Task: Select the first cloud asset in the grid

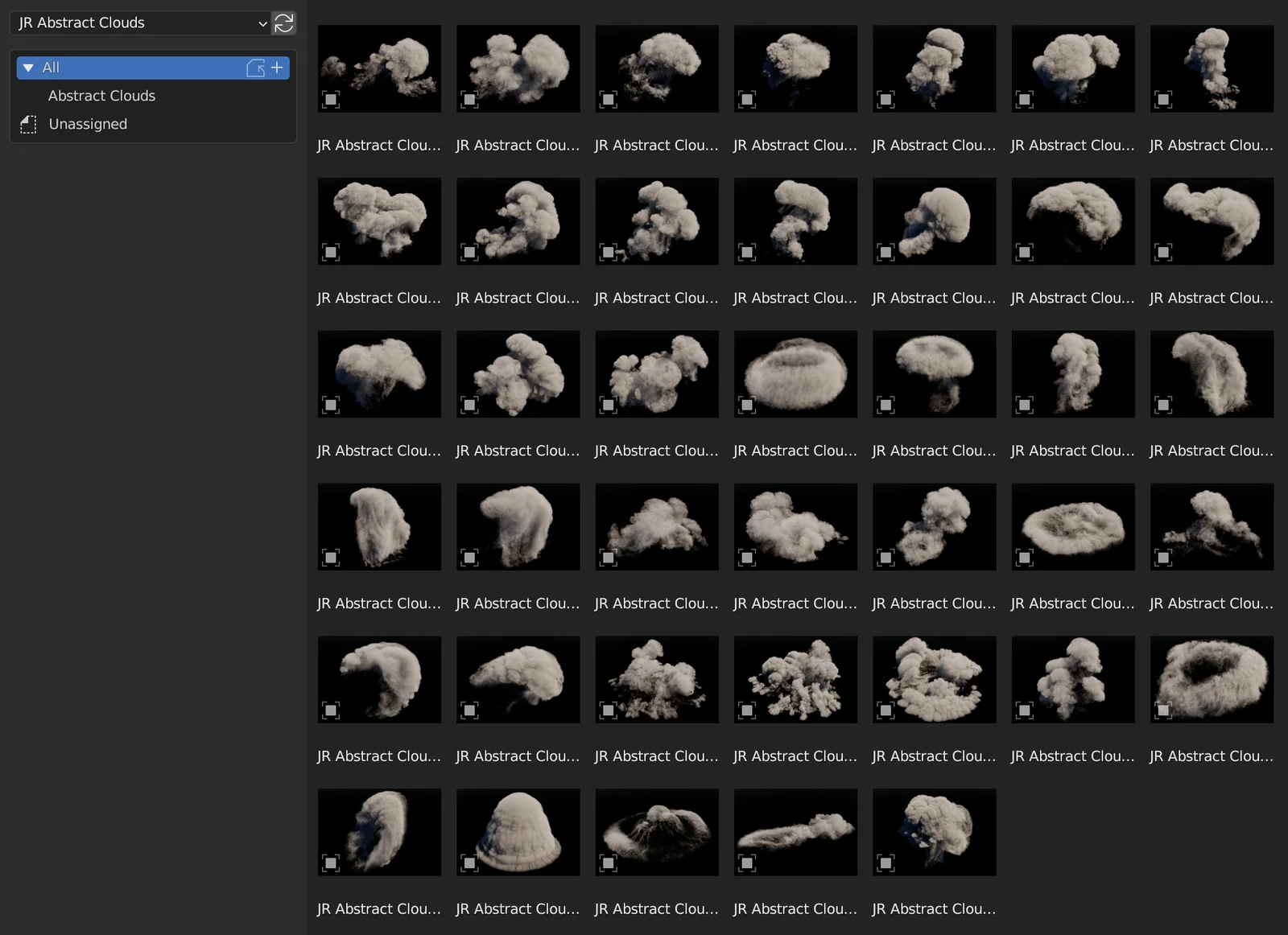Action: click(x=379, y=68)
